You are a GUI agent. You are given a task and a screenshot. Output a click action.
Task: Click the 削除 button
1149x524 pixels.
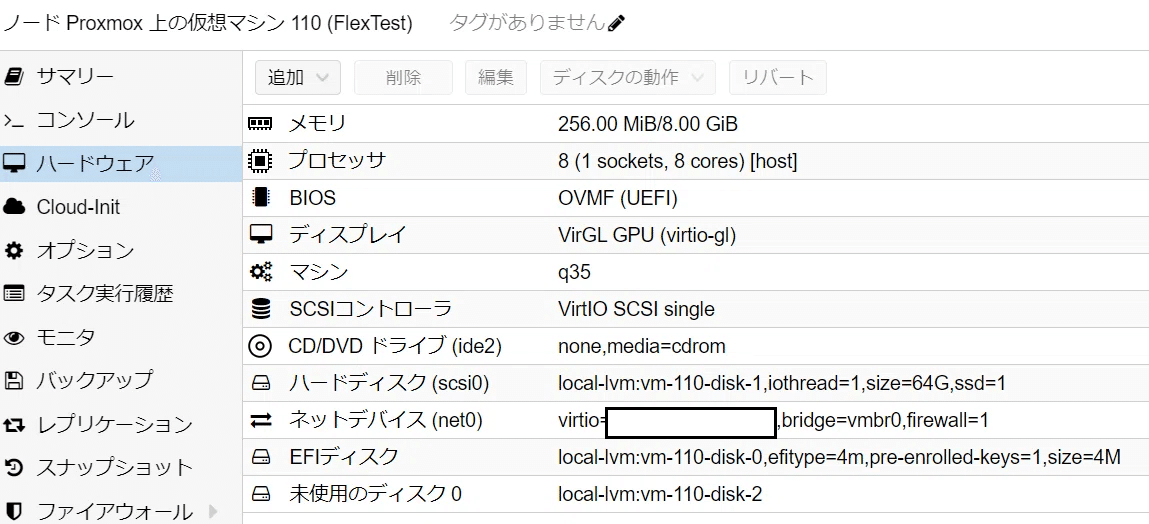click(403, 77)
